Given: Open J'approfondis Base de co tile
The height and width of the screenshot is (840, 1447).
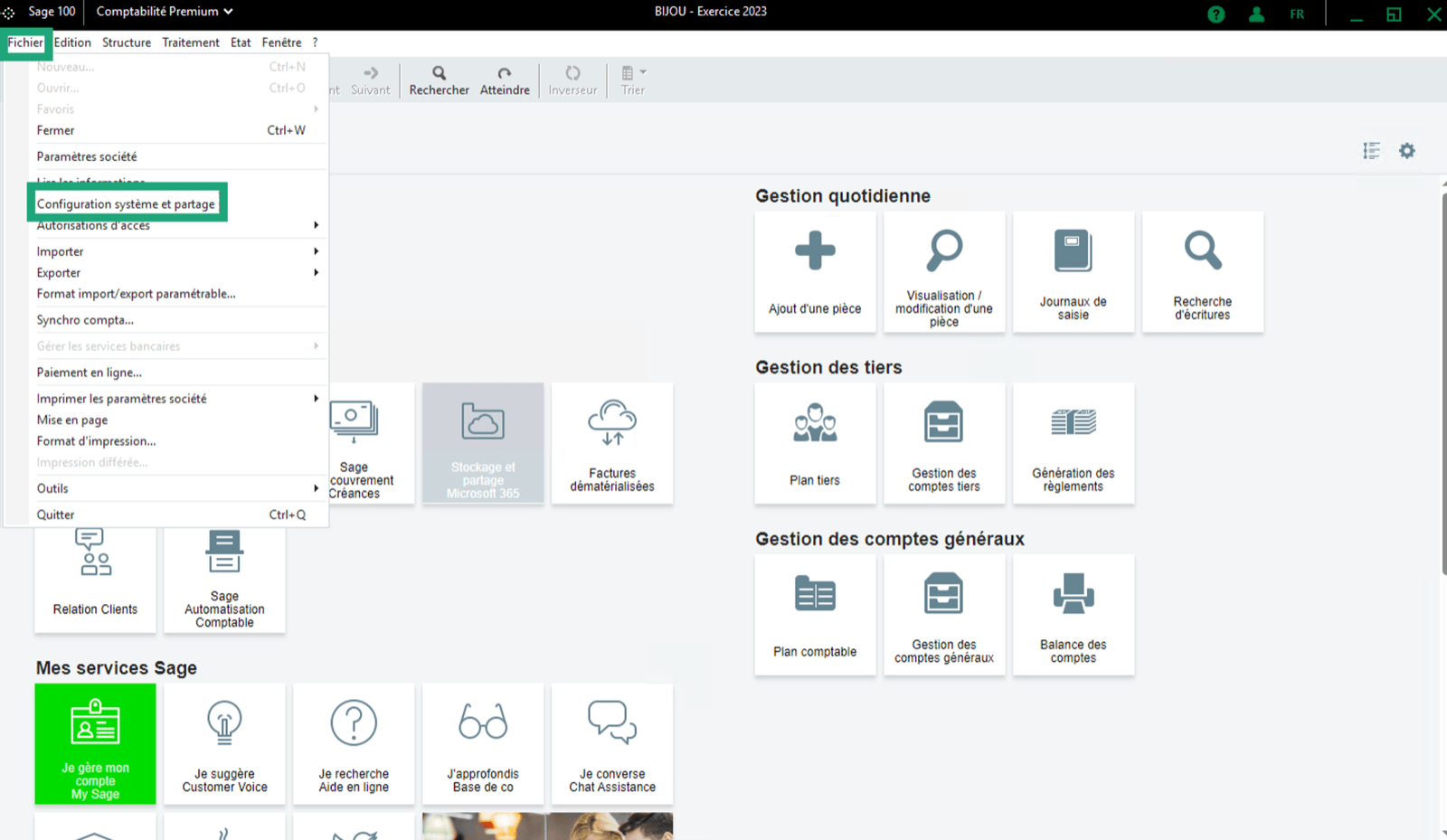Looking at the screenshot, I should (x=483, y=744).
